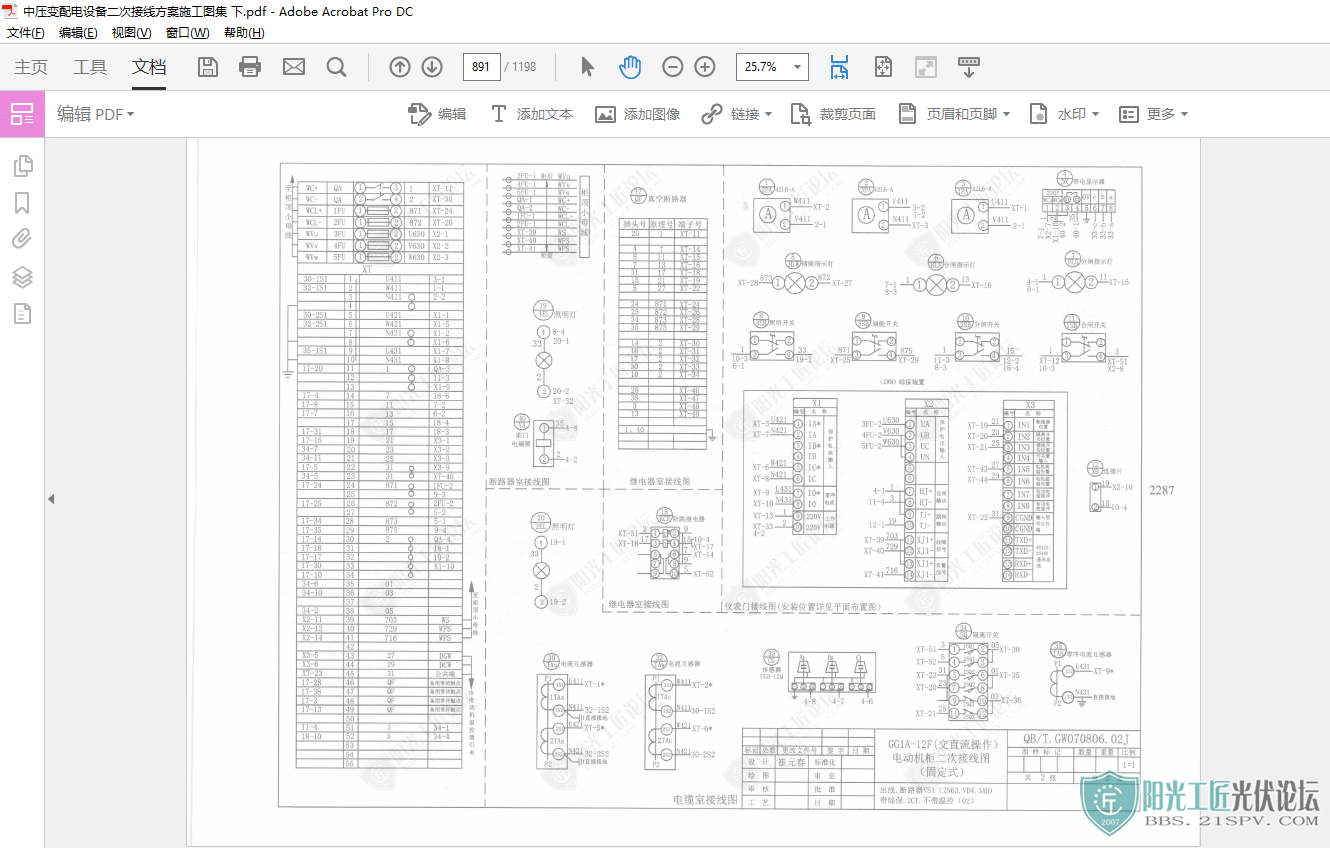Click the Print file icon
This screenshot has height=848, width=1330.
coord(250,67)
